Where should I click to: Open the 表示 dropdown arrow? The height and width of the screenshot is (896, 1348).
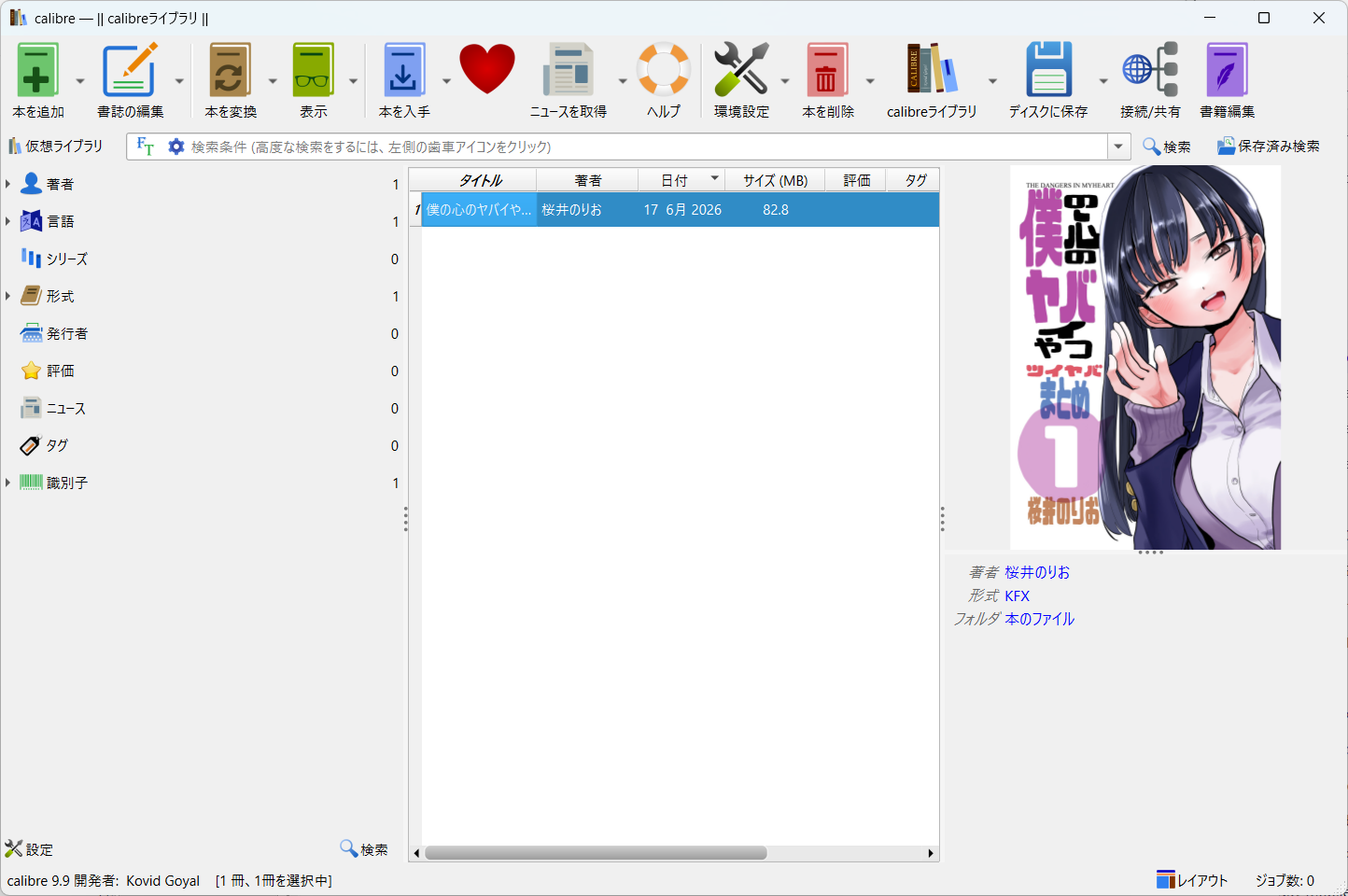[353, 81]
